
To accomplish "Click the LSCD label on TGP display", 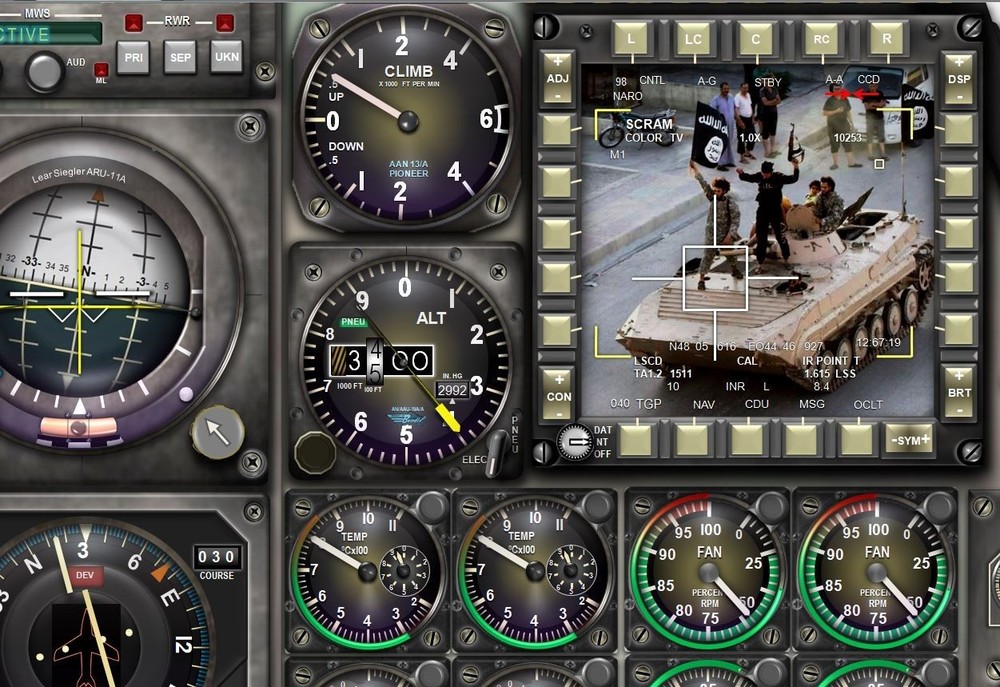I will point(648,361).
